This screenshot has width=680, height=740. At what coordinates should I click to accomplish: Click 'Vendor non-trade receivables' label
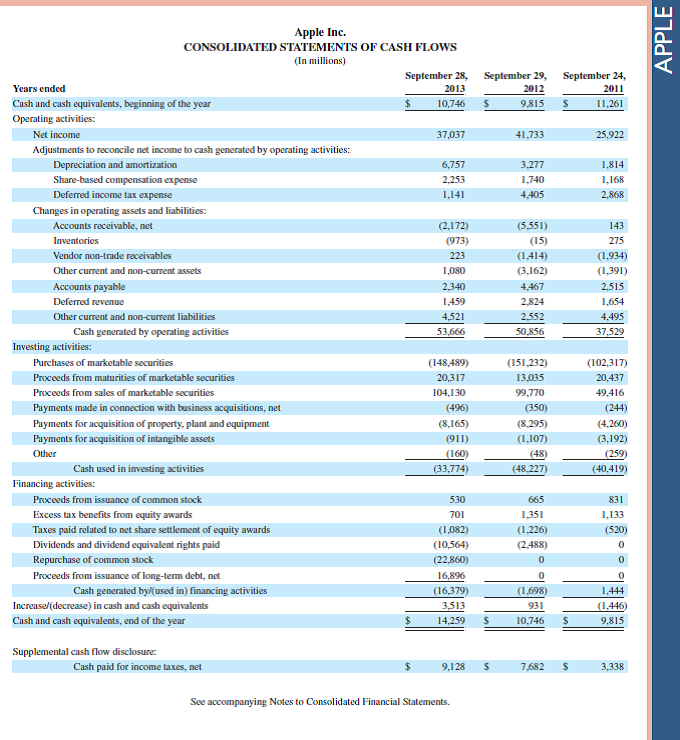112,256
